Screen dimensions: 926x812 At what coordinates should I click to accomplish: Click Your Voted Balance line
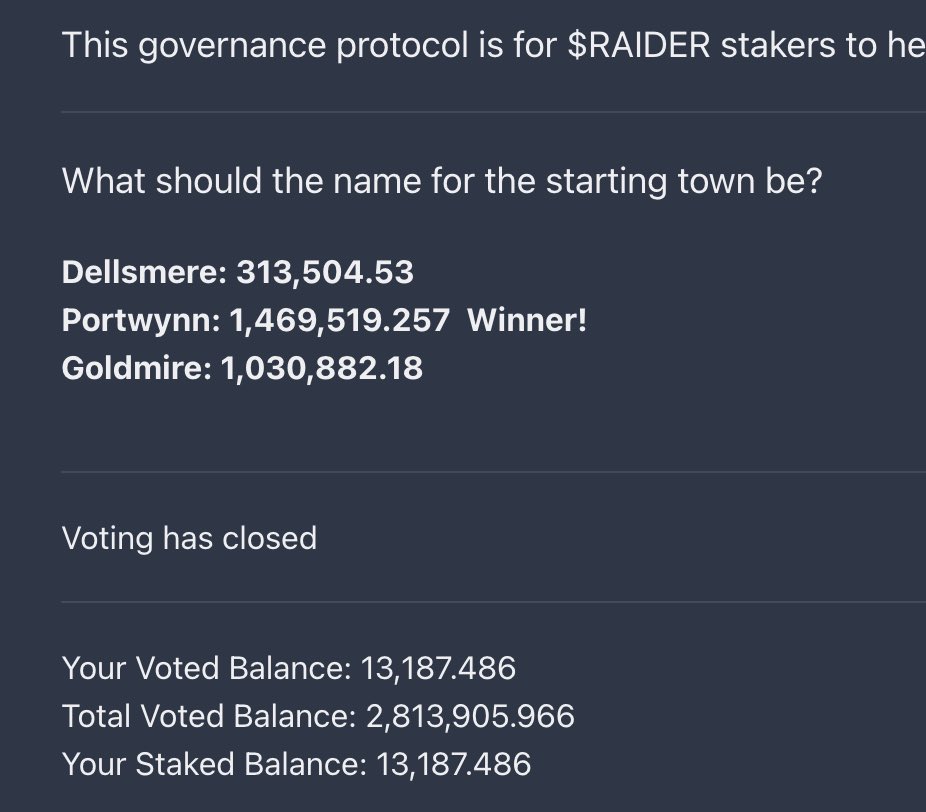(289, 668)
